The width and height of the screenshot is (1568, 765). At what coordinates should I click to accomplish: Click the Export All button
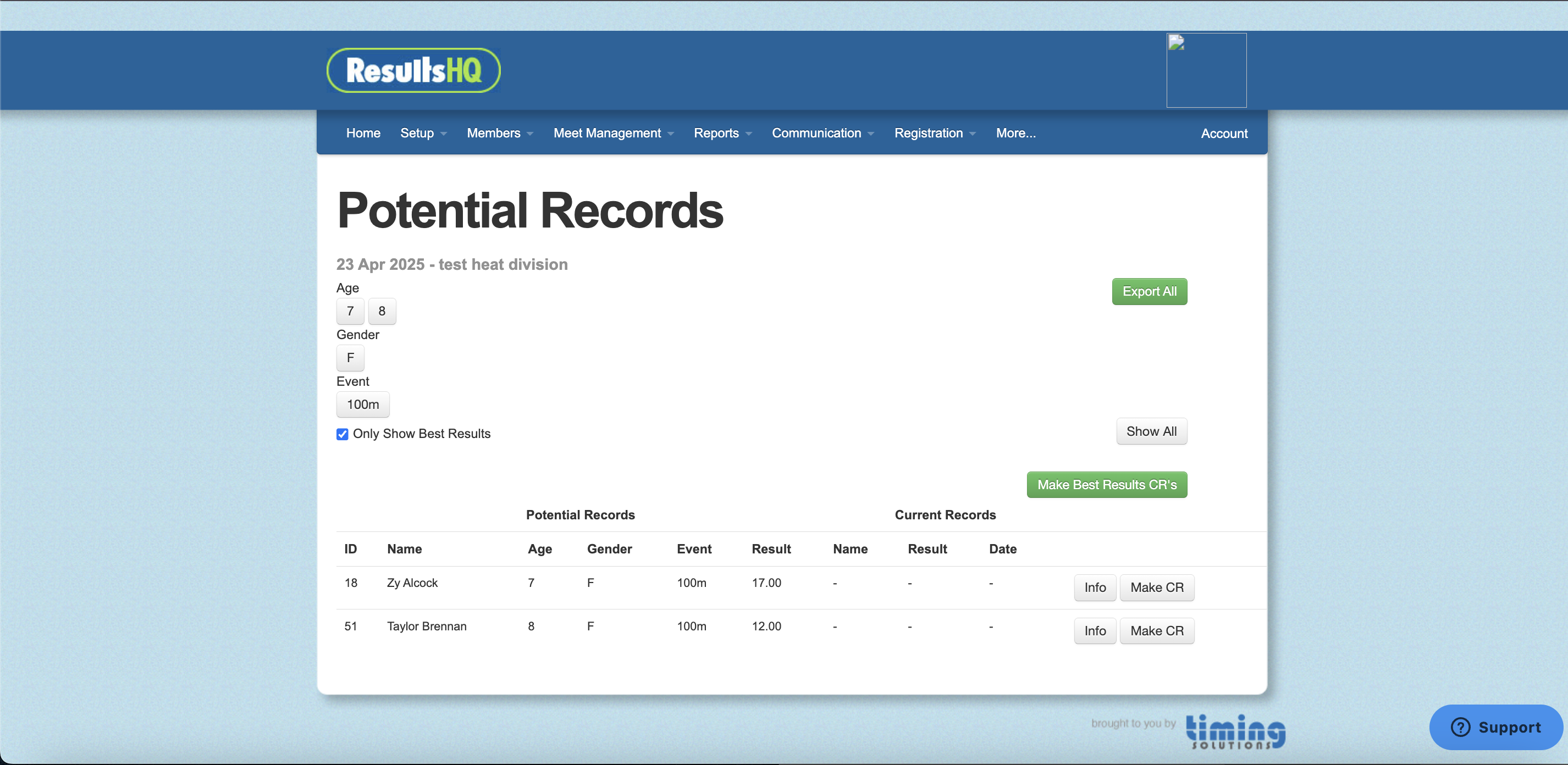(1149, 291)
